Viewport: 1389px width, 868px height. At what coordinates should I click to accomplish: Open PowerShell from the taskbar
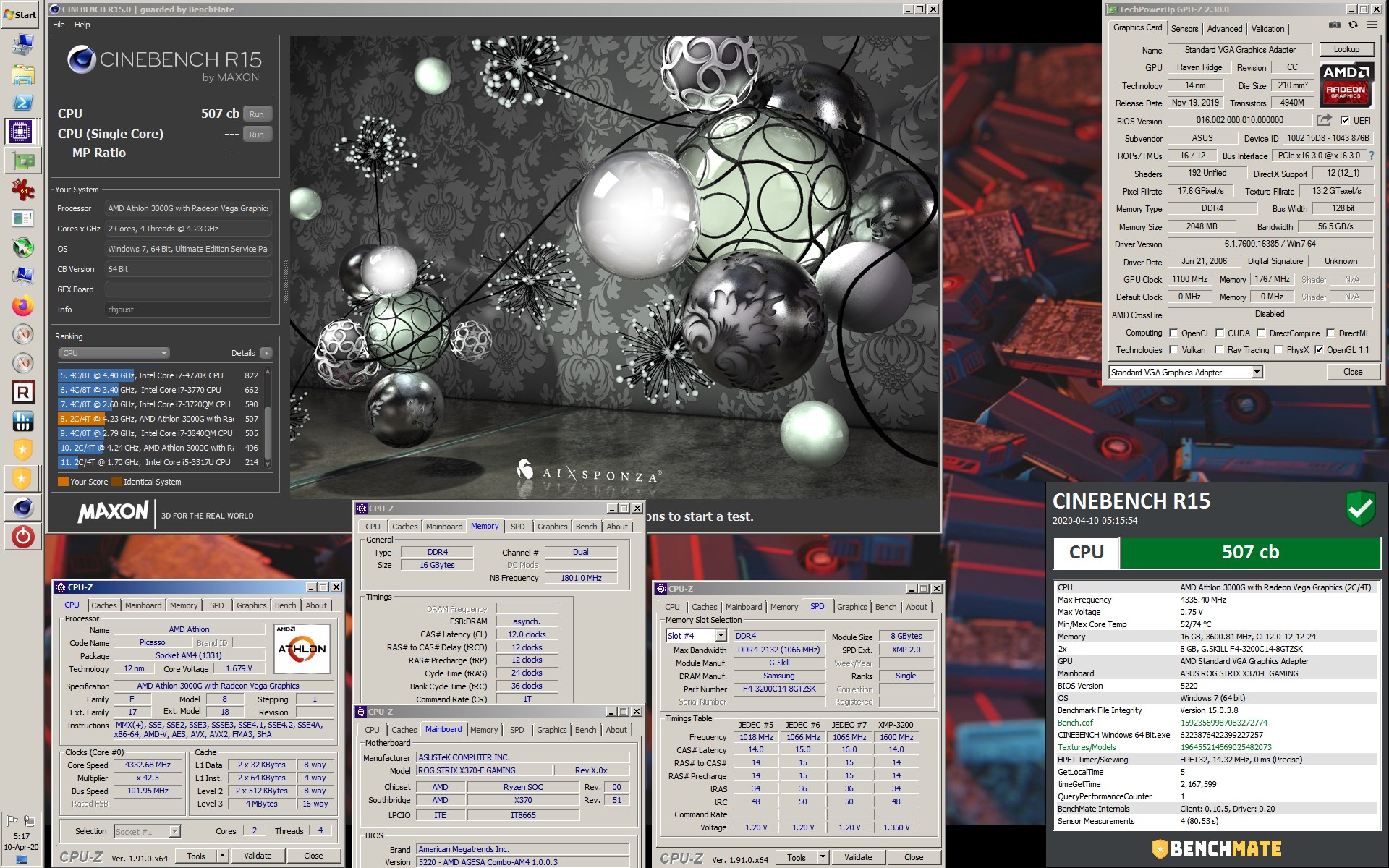23,103
